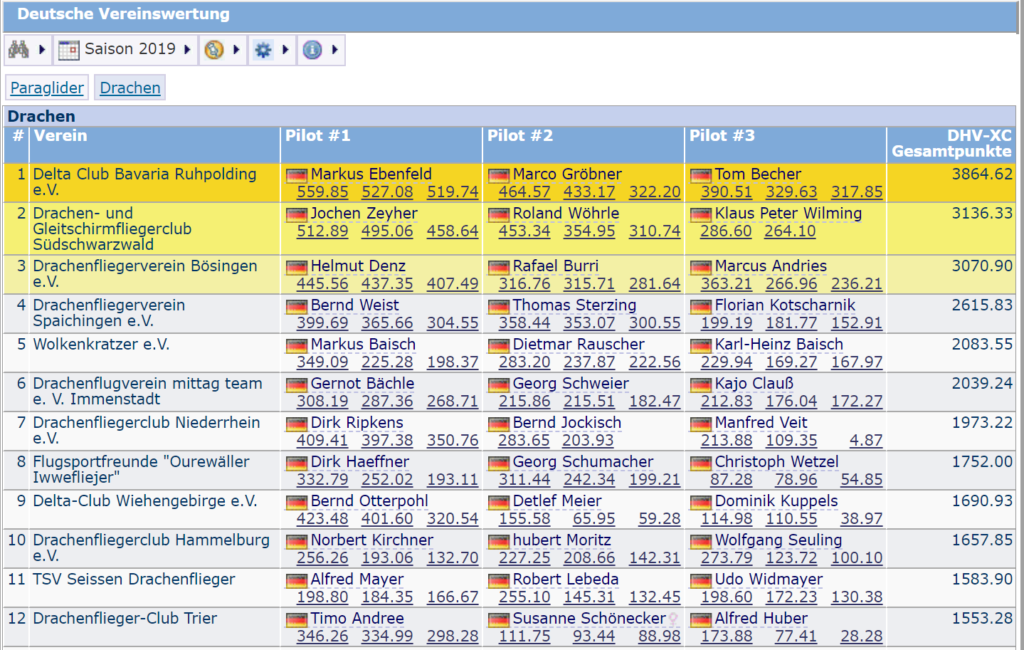Screen dimensions: 1024x650
Task: Click the flag icon beside Marcus Andries
Action: [701, 267]
